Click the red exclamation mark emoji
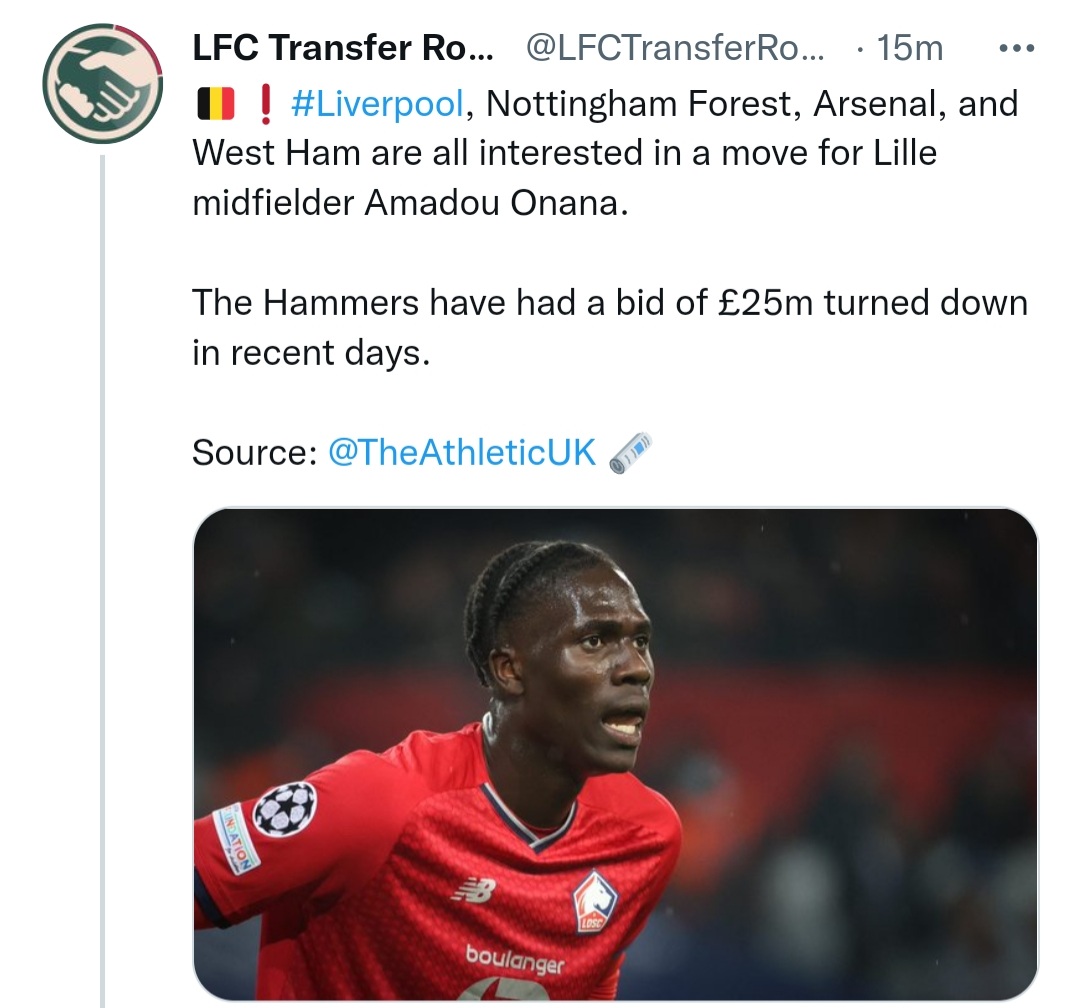Viewport: 1080px width, 1008px height. click(266, 103)
